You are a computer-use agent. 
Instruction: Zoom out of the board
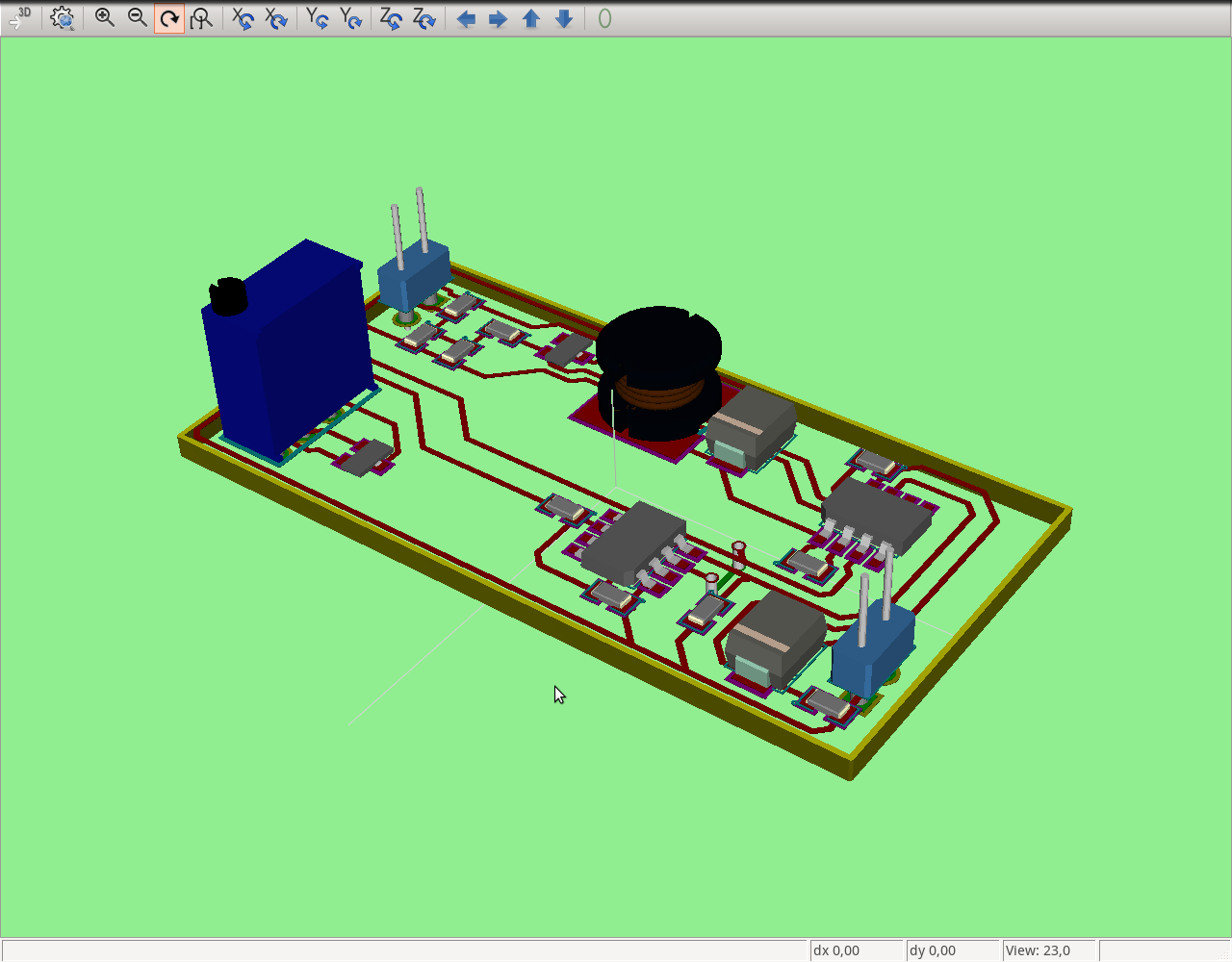click(x=137, y=17)
